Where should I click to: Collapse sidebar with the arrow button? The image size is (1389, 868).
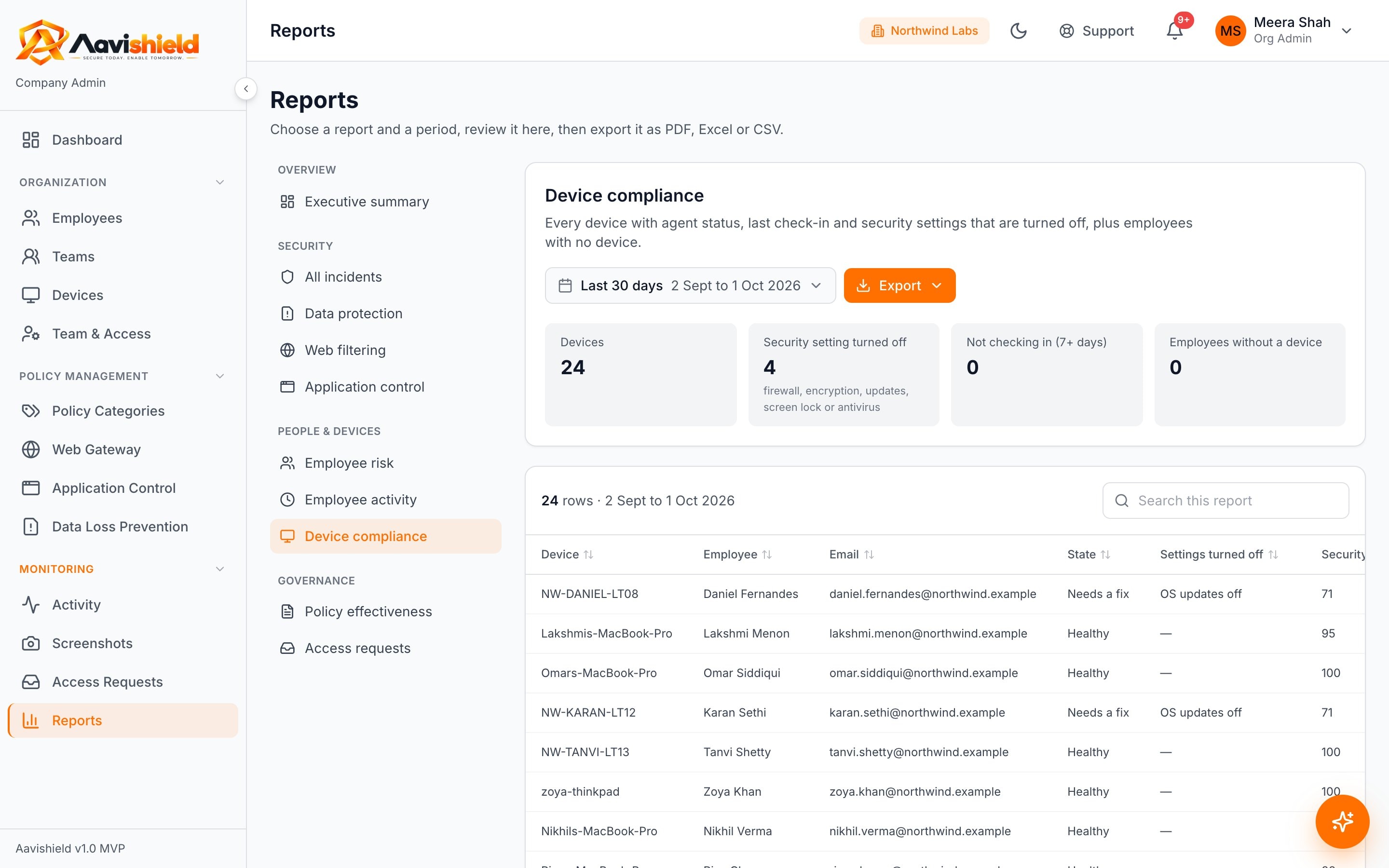pyautogui.click(x=245, y=88)
